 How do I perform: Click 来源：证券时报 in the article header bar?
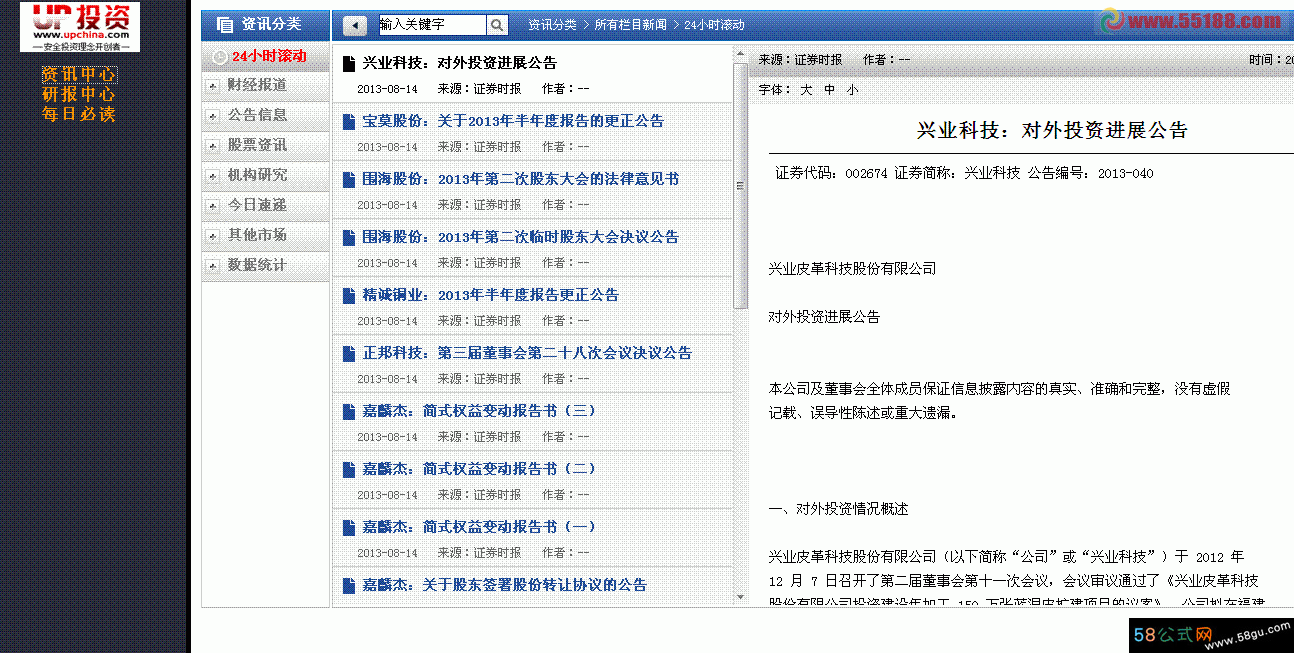(x=800, y=60)
